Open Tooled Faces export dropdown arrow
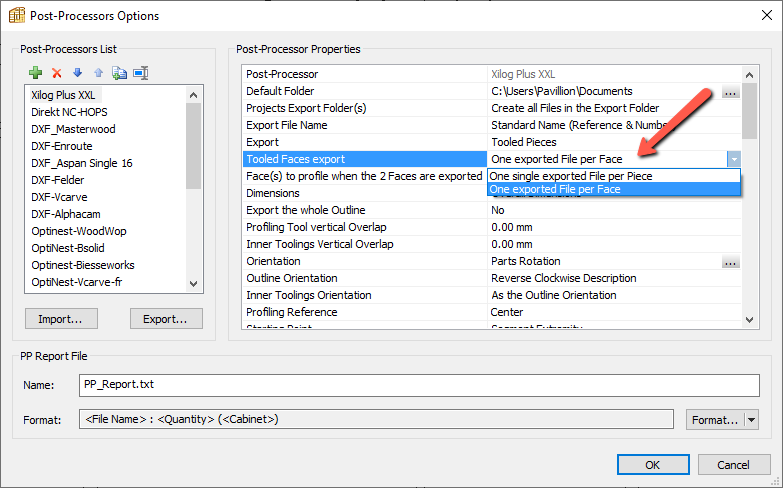 click(734, 159)
